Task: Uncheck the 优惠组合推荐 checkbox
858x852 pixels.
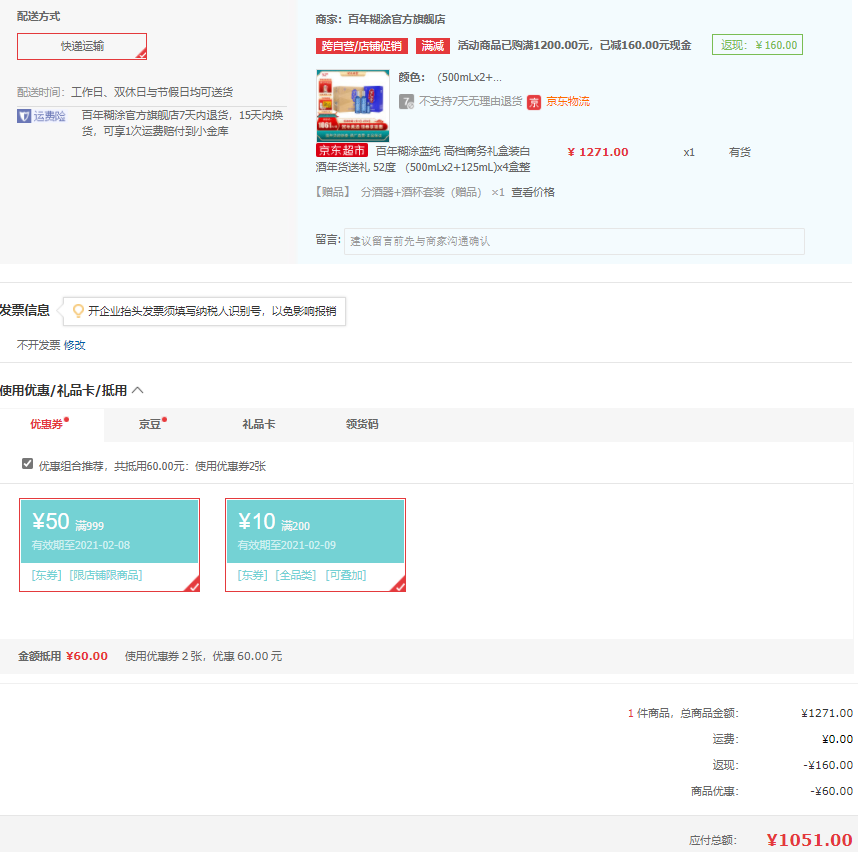Action: click(x=27, y=464)
